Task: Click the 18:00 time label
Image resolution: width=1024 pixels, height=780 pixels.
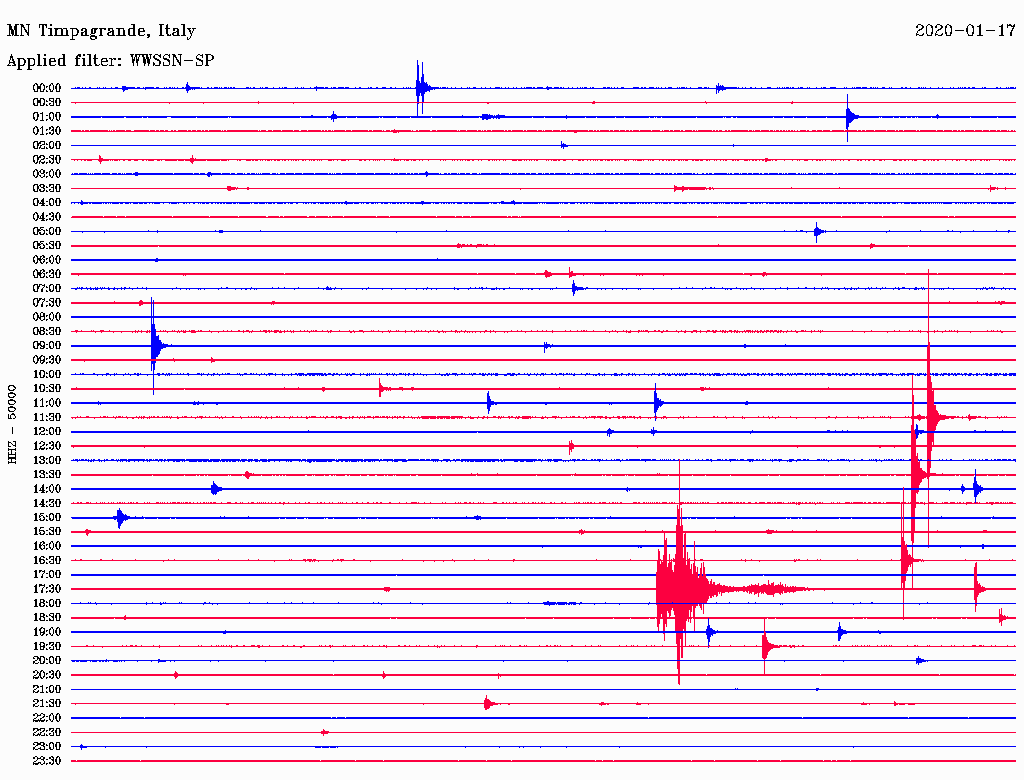Action: [47, 604]
